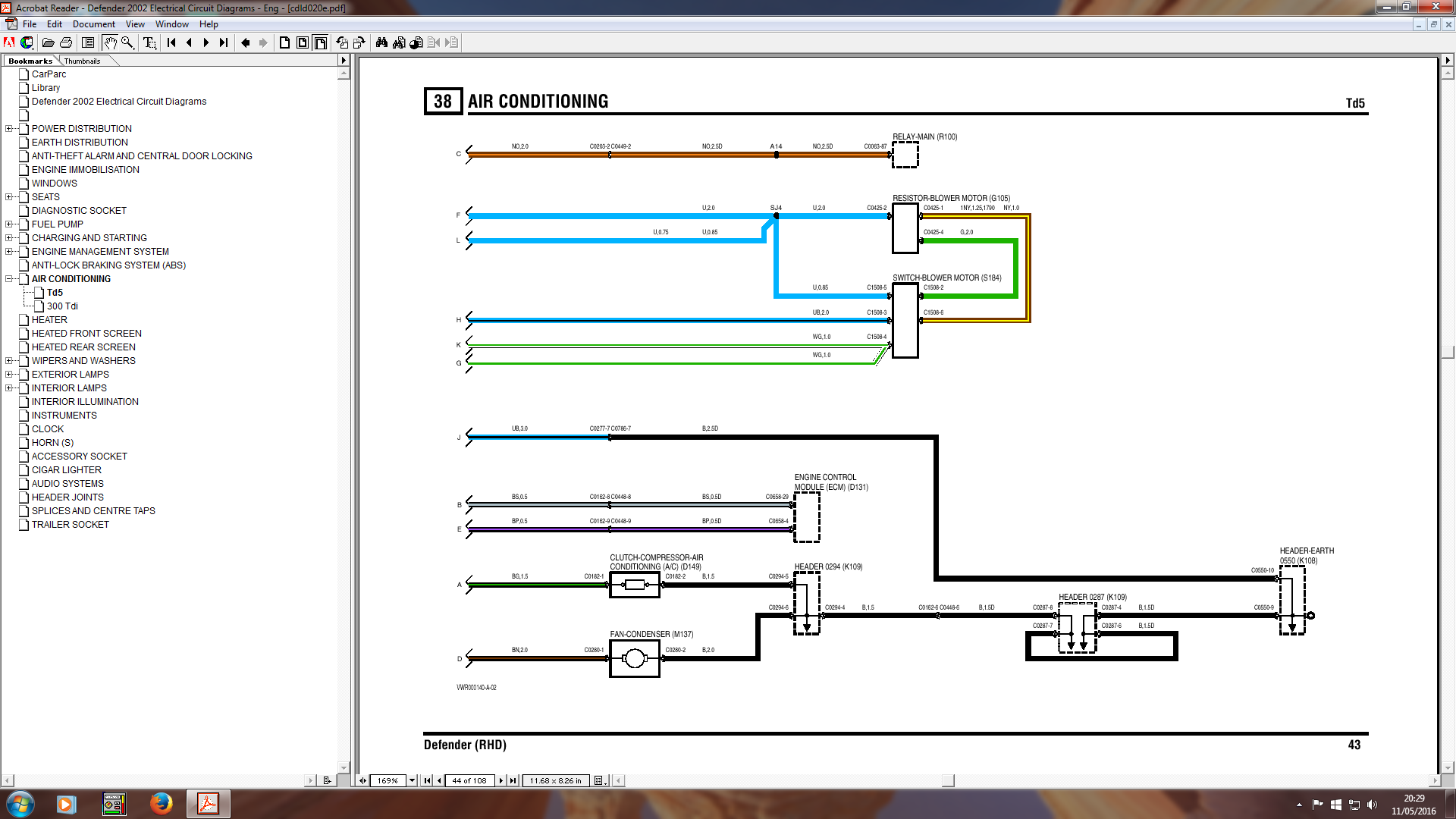The height and width of the screenshot is (819, 1456).
Task: Click the Find binoculars icon
Action: [x=381, y=42]
